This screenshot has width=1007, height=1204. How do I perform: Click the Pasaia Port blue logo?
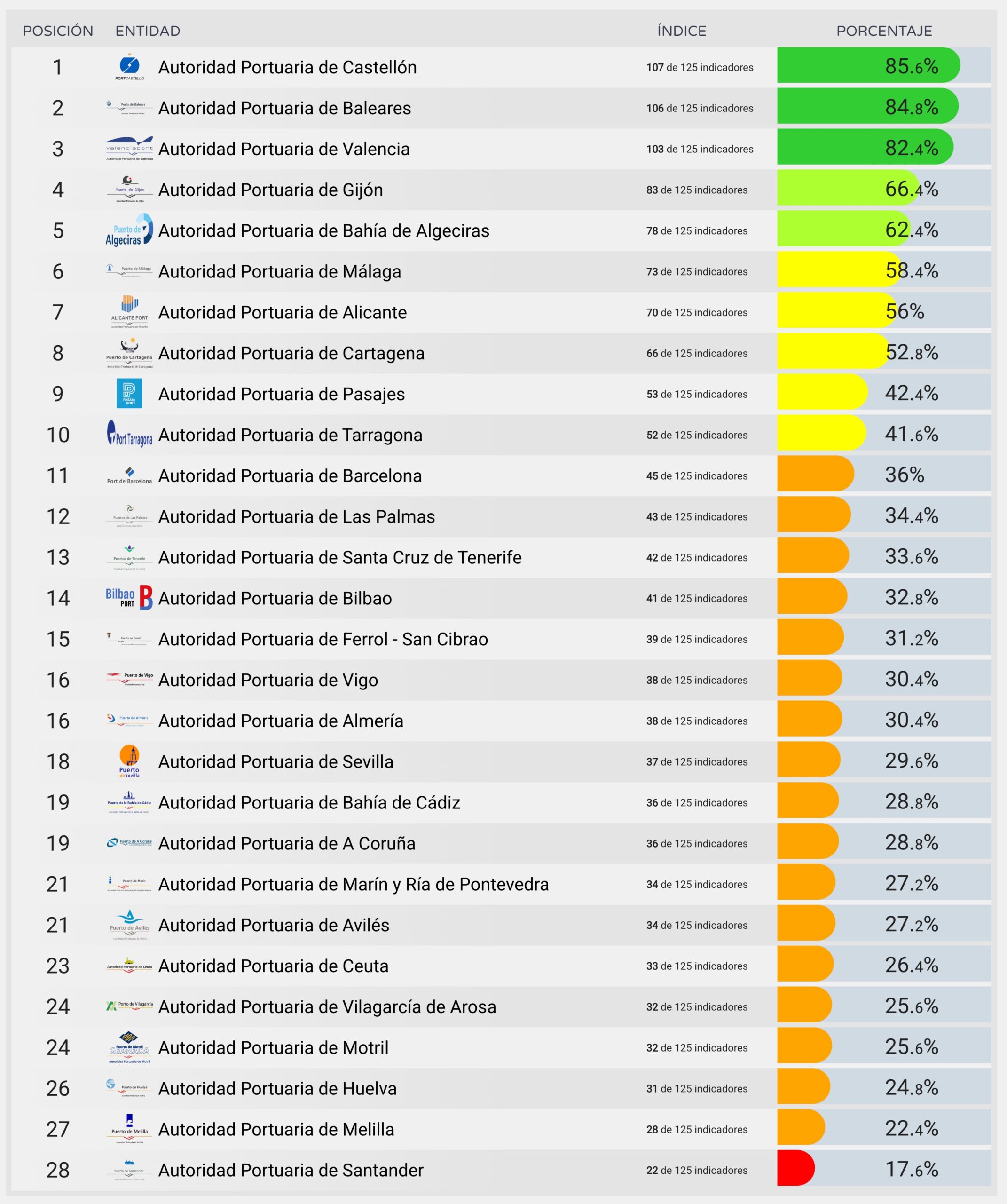pyautogui.click(x=130, y=393)
